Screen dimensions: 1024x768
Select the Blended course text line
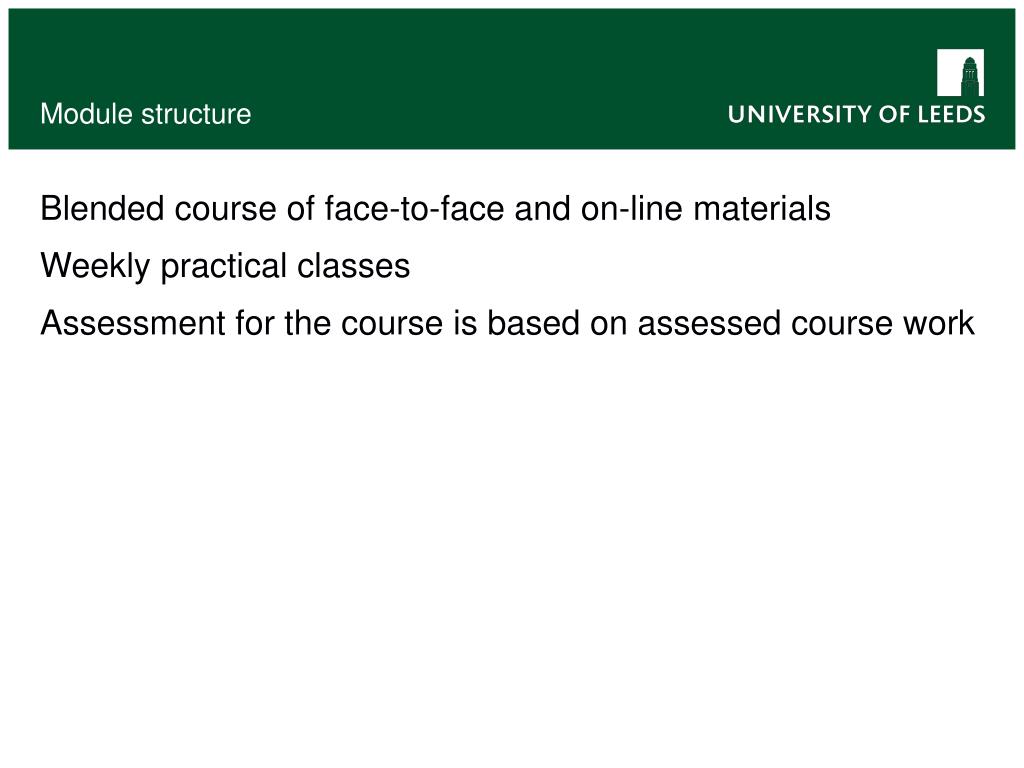(x=435, y=209)
